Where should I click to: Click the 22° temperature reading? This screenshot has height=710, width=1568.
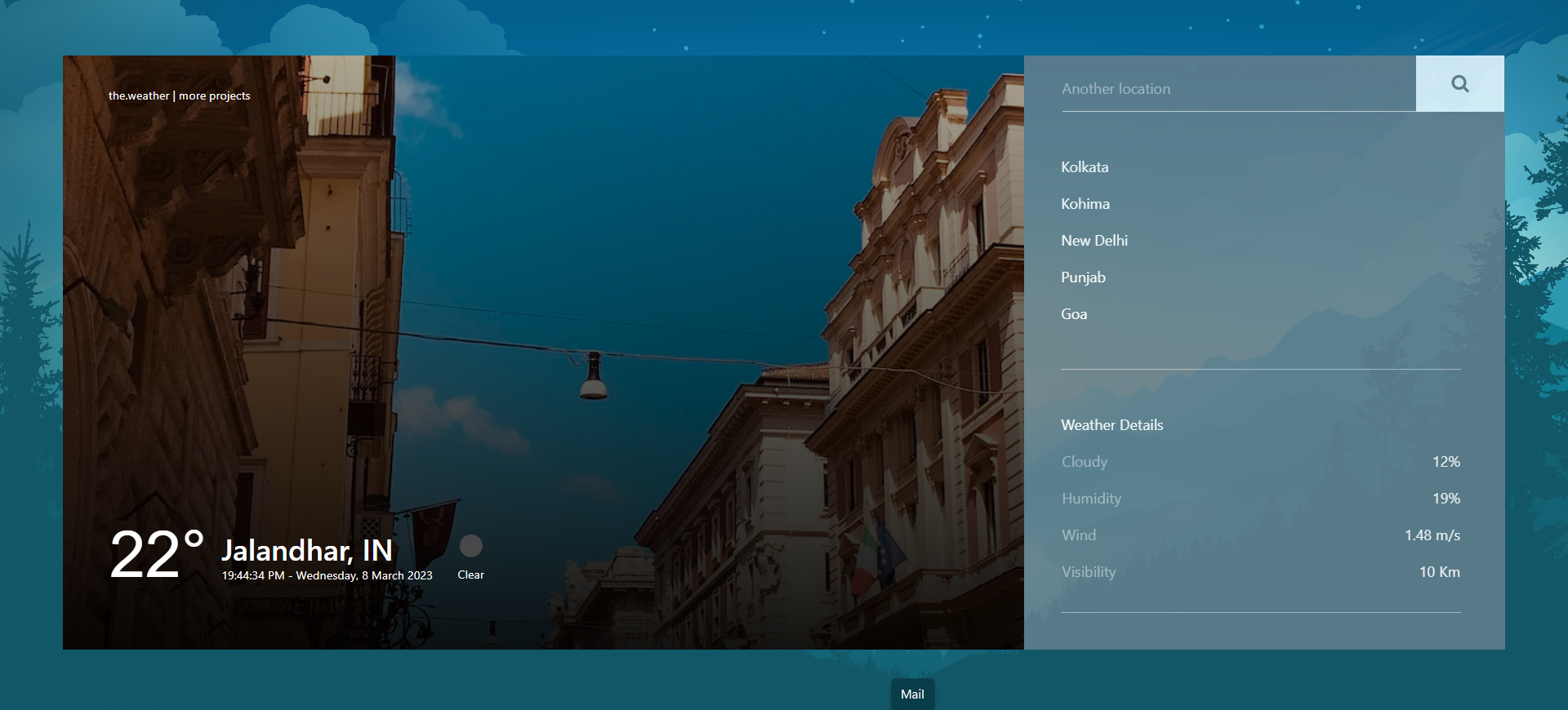156,555
